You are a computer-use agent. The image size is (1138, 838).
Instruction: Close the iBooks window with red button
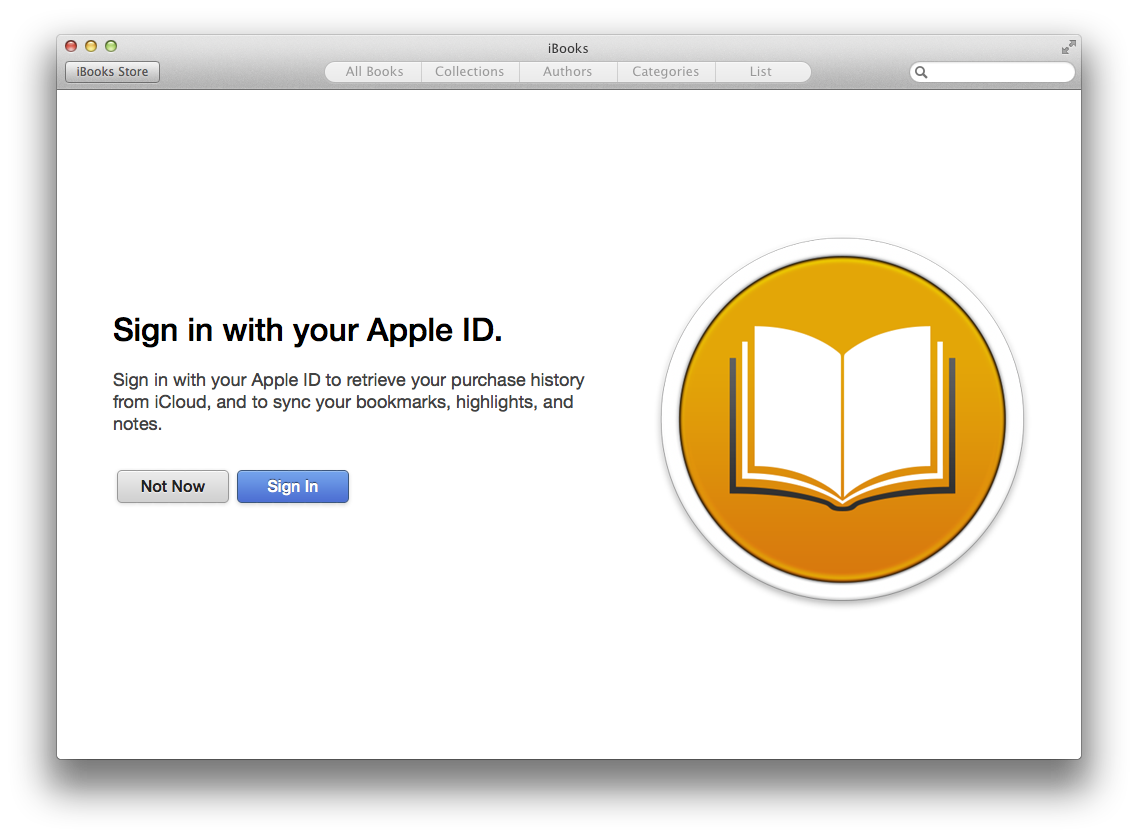71,46
